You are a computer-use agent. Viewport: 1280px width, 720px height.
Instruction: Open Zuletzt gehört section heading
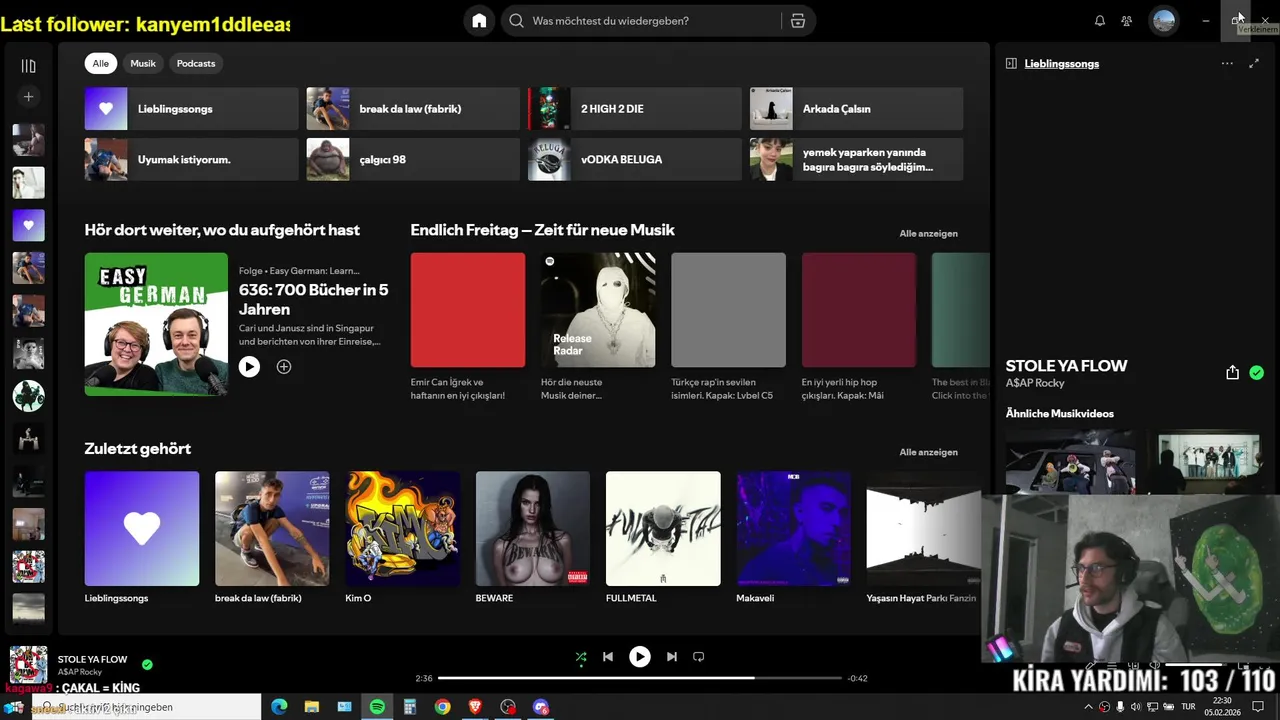(137, 449)
